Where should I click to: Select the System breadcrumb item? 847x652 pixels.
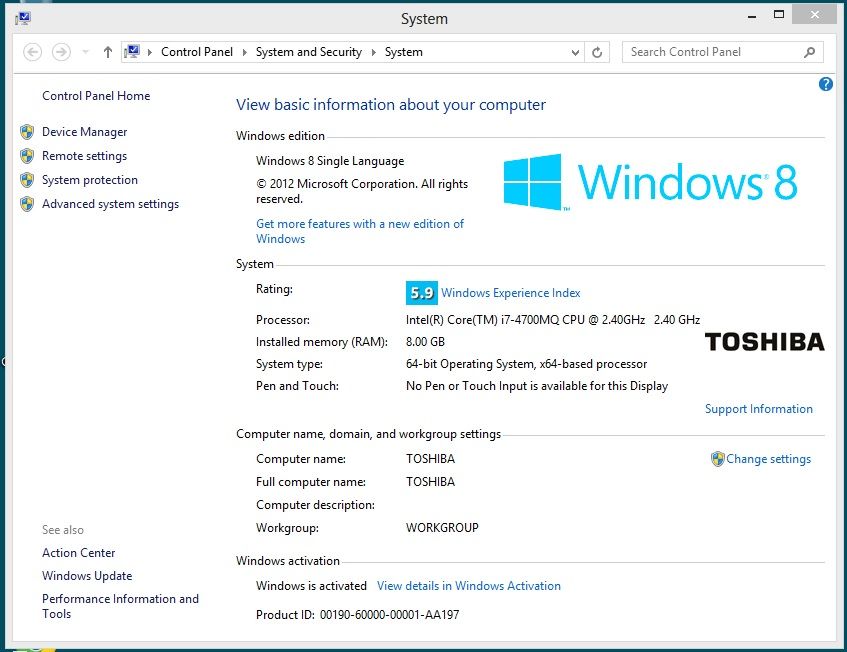pyautogui.click(x=404, y=52)
